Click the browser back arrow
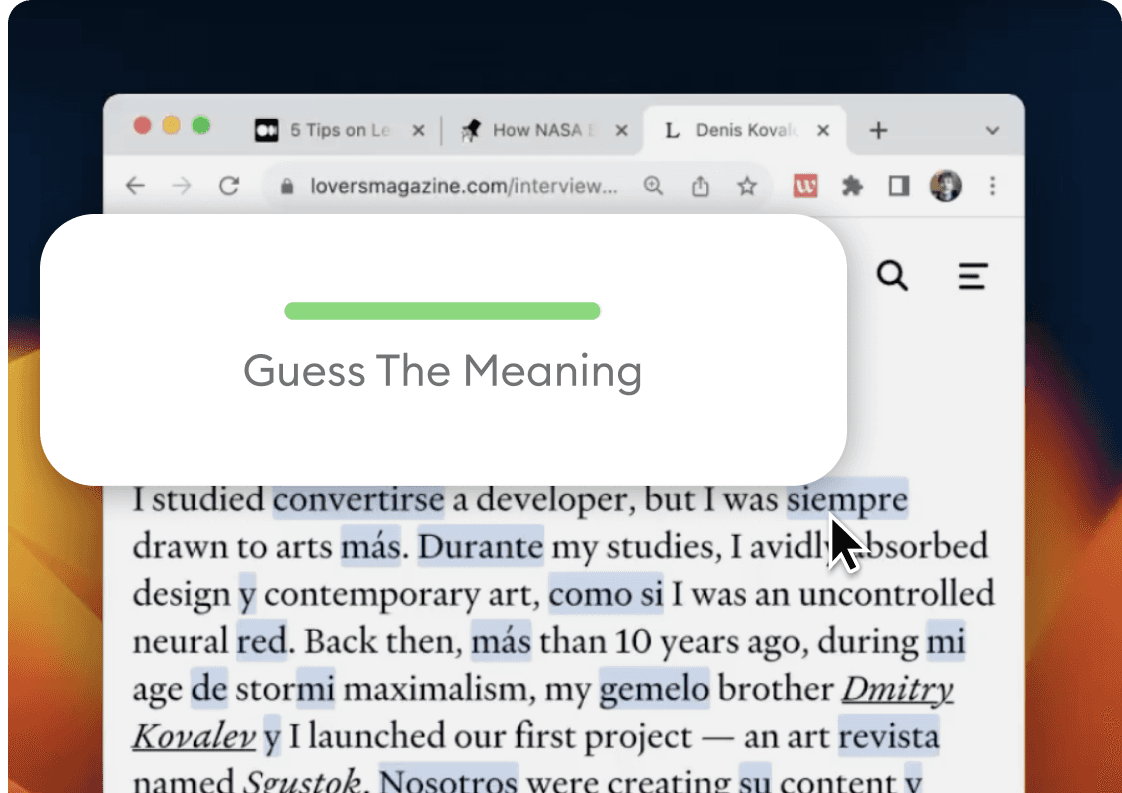 click(135, 186)
